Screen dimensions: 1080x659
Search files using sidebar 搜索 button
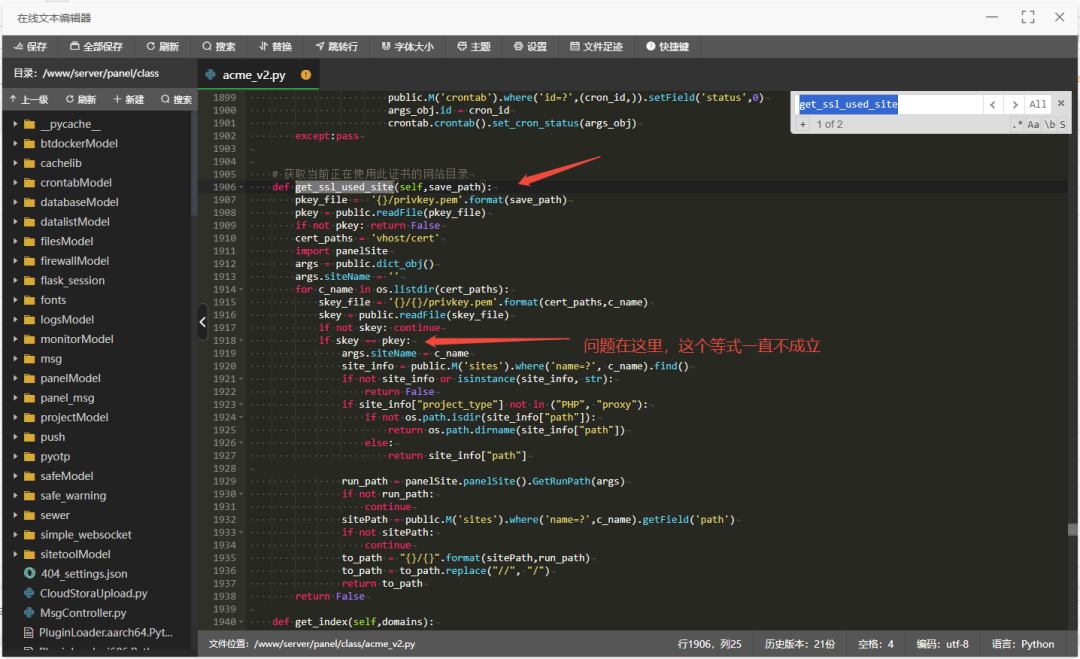[x=176, y=100]
